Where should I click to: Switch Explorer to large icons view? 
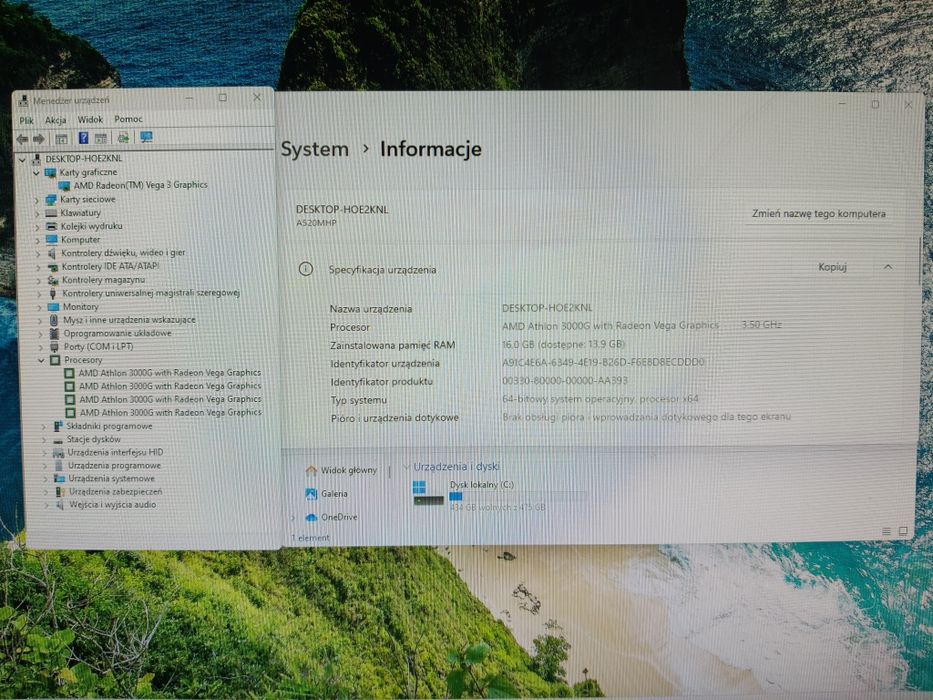[x=903, y=531]
